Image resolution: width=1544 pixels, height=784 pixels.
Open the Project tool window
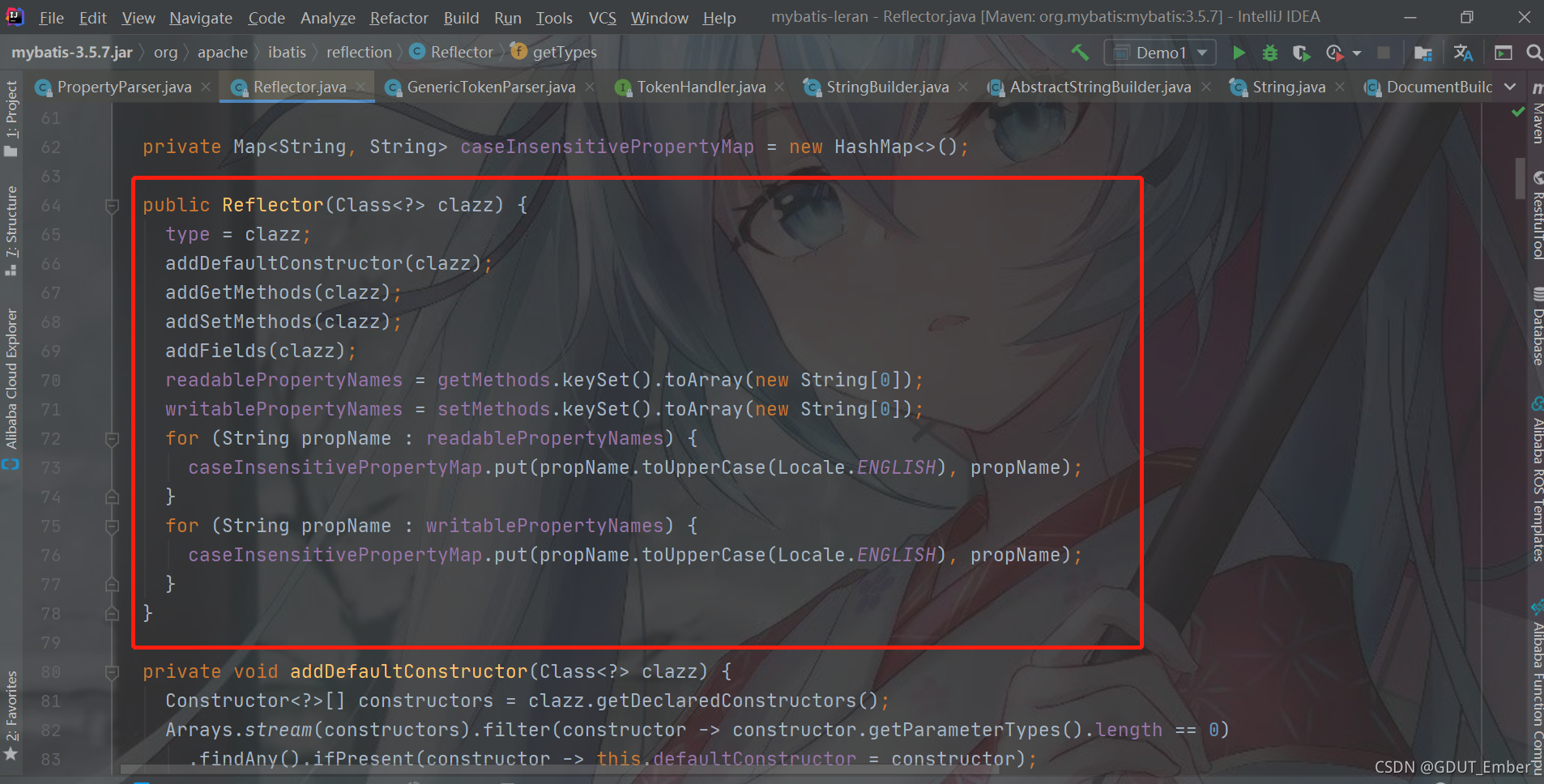tap(11, 118)
